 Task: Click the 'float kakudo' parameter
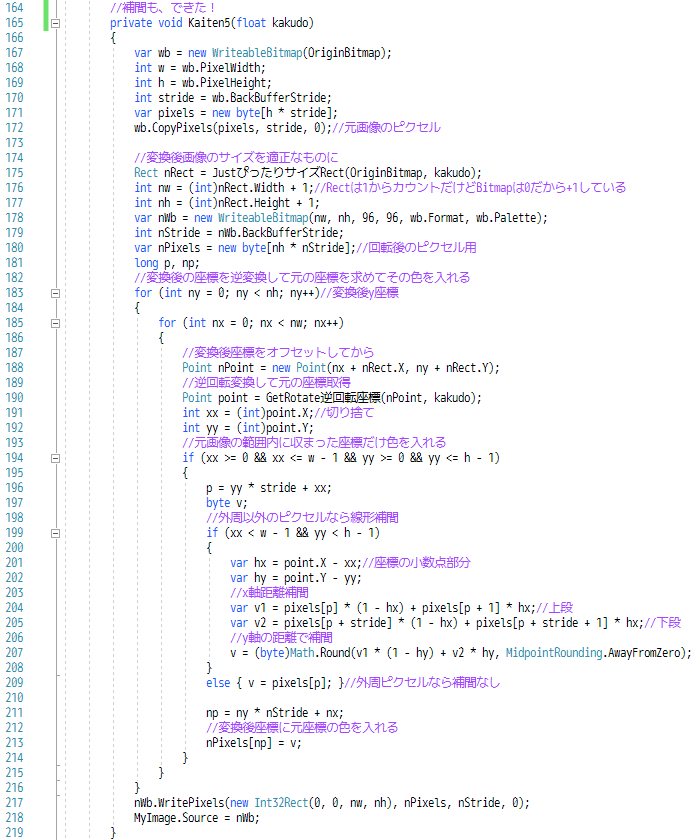pyautogui.click(x=273, y=23)
